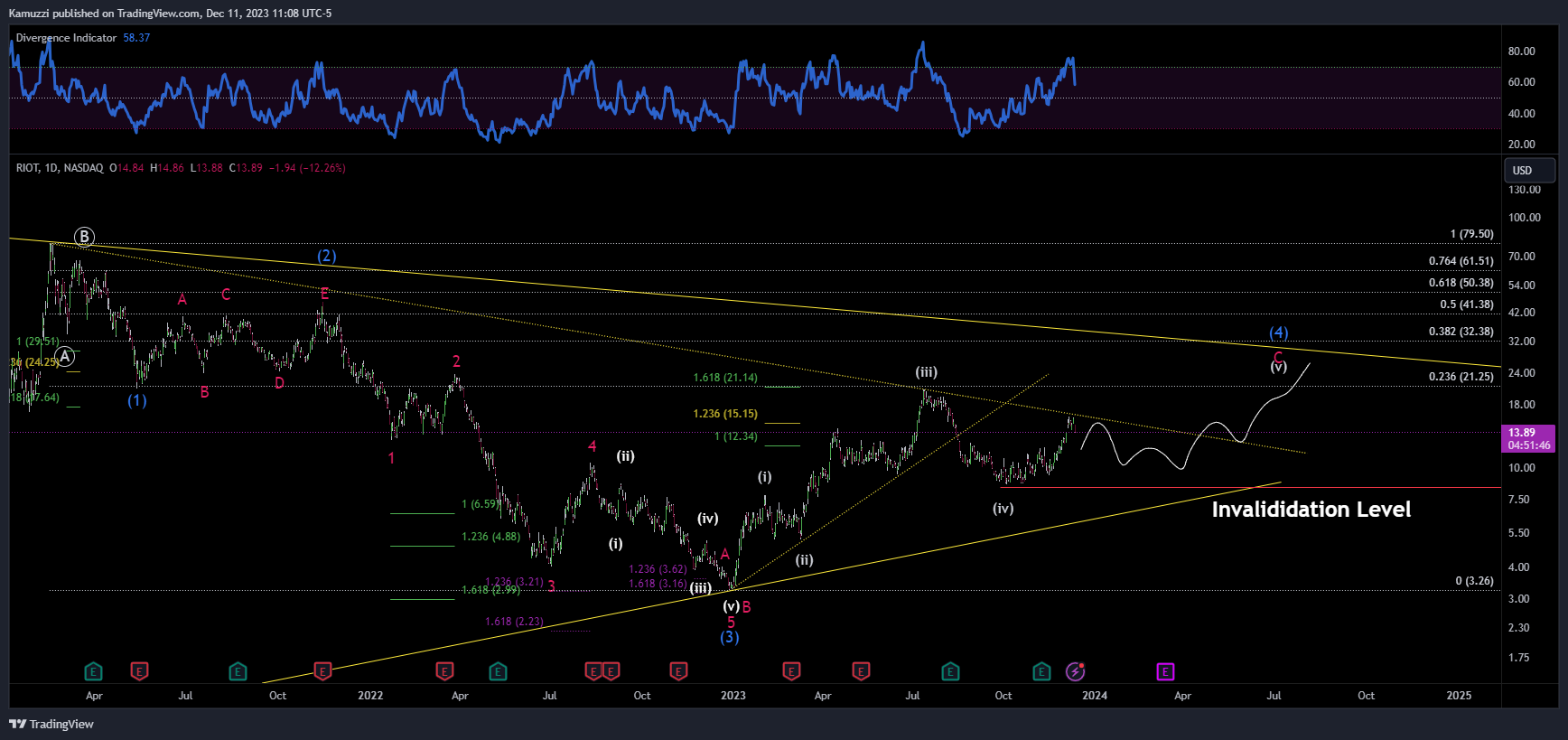1568x740 pixels.
Task: Click the purple label '1.618 (2.23)'
Action: pos(514,622)
